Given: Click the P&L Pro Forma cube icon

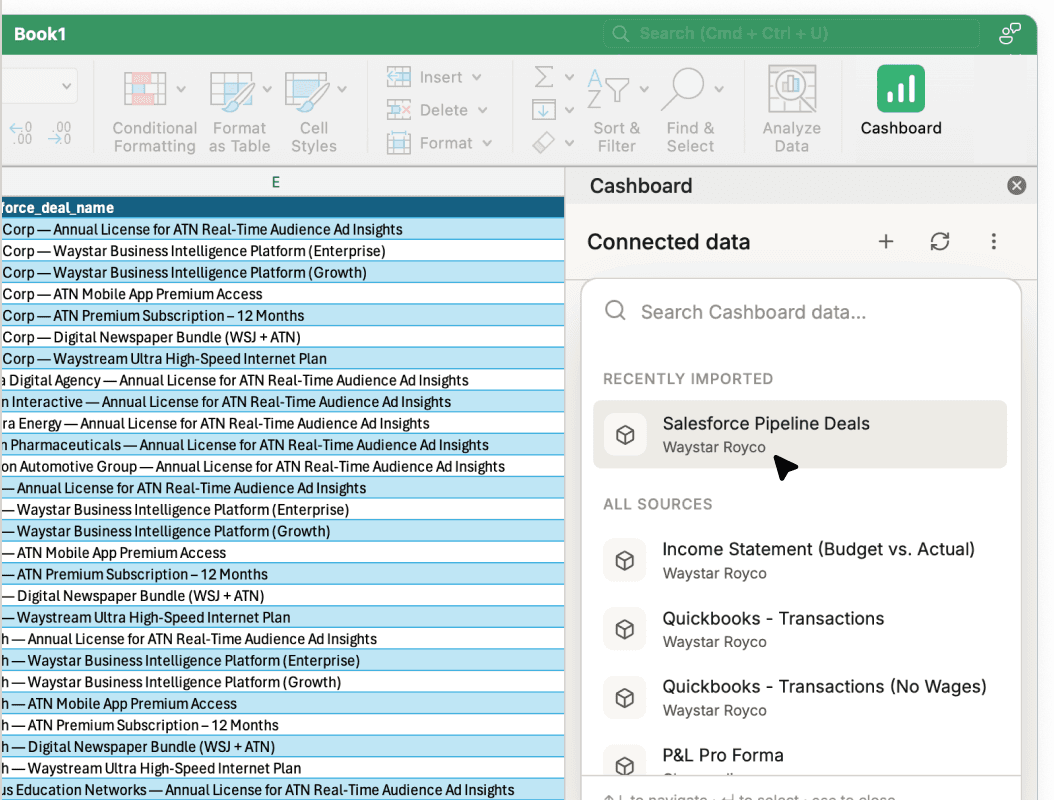Looking at the screenshot, I should (625, 764).
